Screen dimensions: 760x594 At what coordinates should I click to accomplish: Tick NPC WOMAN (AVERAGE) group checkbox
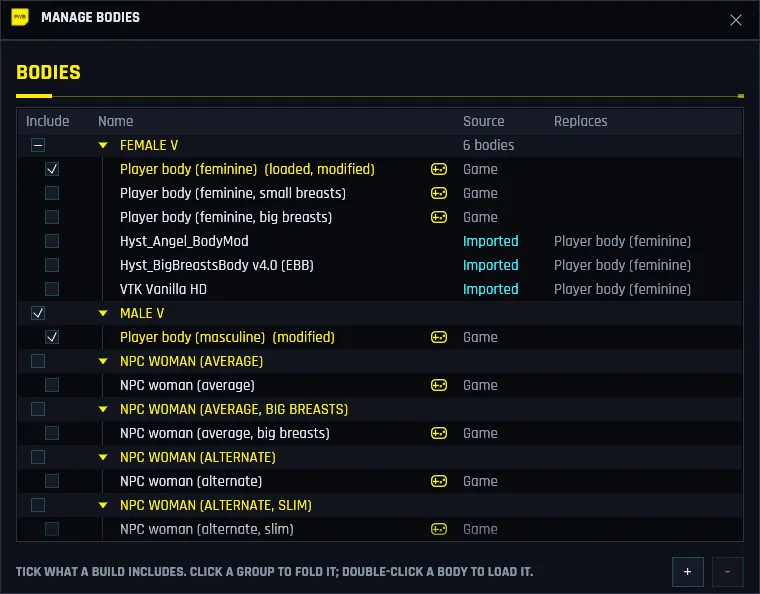(x=38, y=361)
